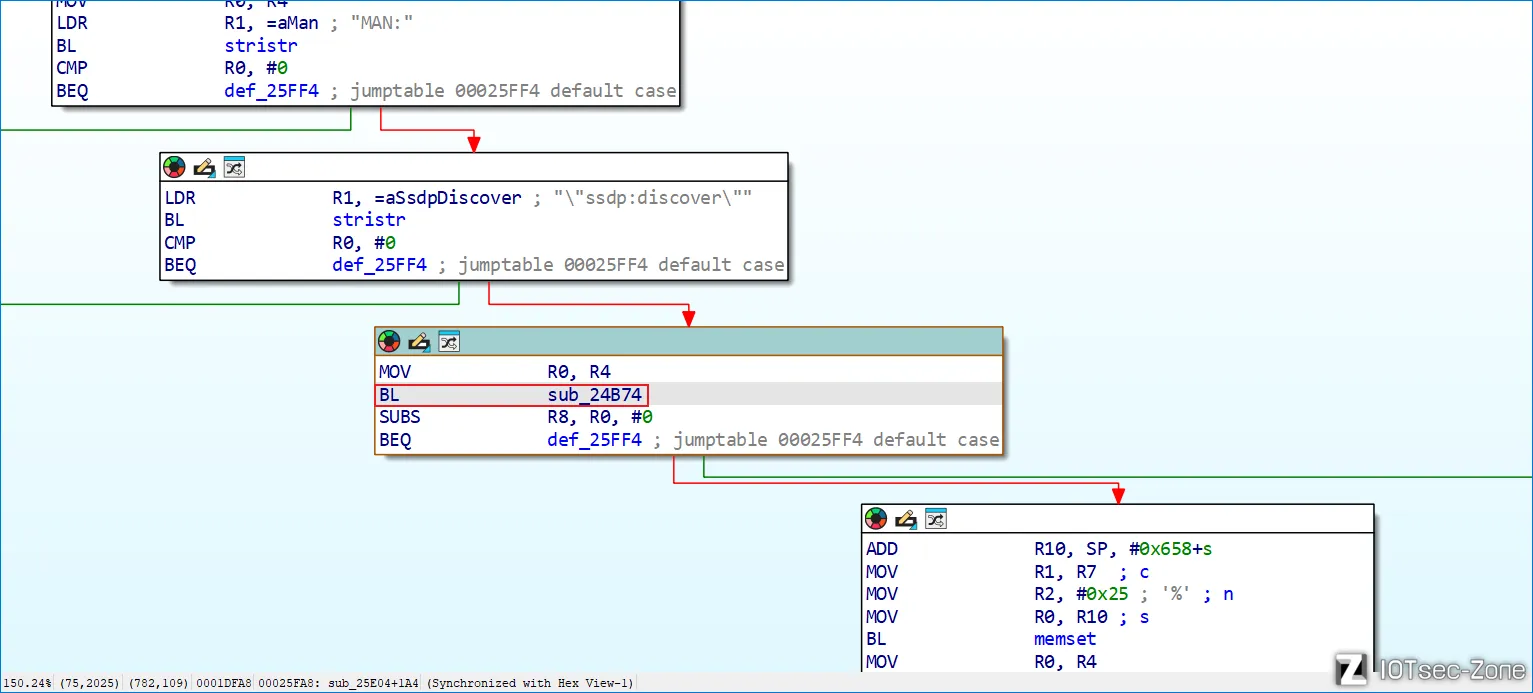Click the SUBS R8, R0, #0 line
Screen dimensions: 1533x693
click(x=515, y=417)
